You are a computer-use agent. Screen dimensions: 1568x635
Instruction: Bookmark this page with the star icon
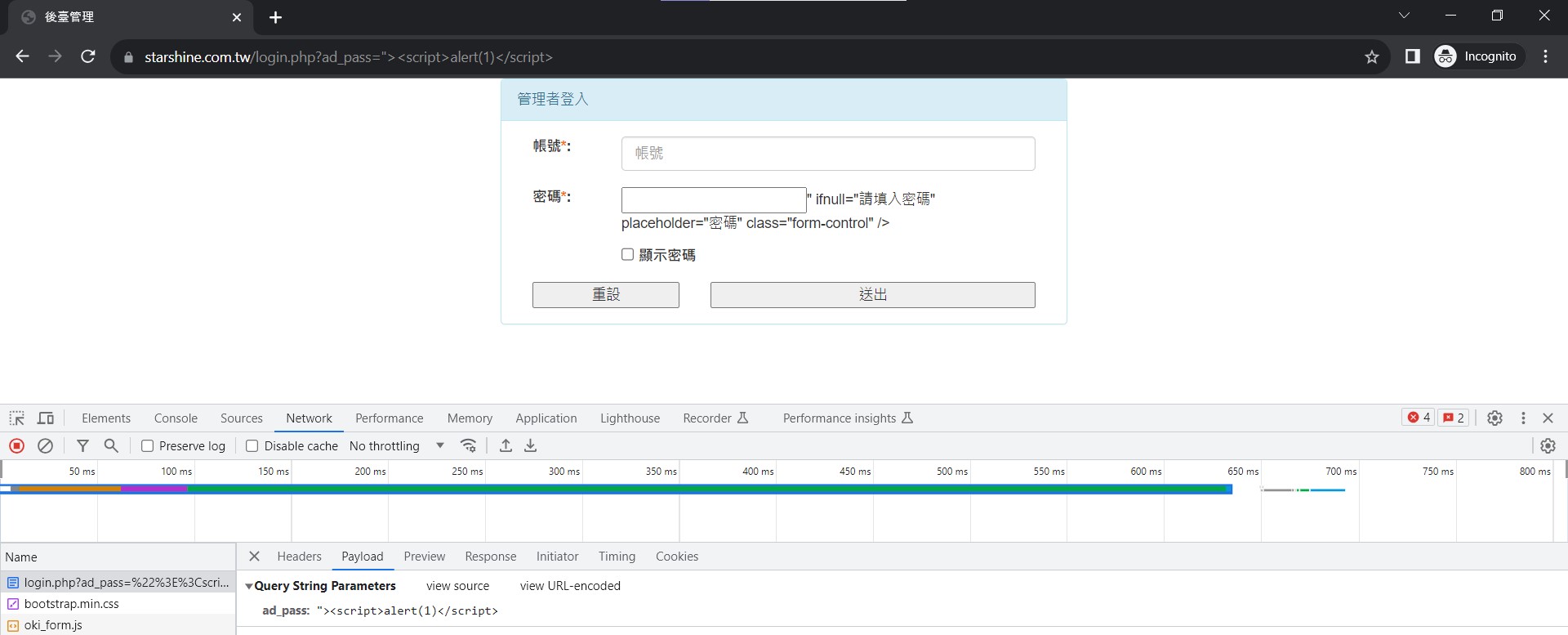(1372, 56)
